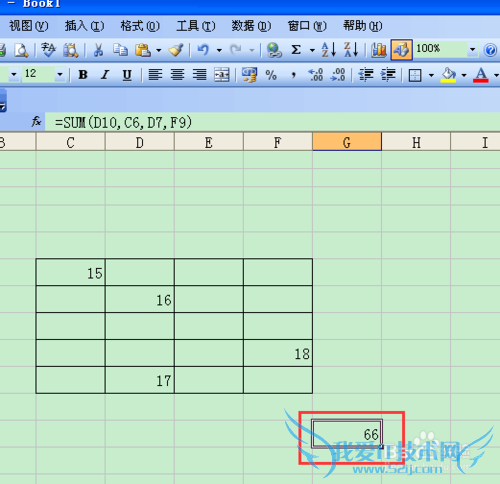The width and height of the screenshot is (500, 484).
Task: Open the 格式(O) menu
Action: 140,26
